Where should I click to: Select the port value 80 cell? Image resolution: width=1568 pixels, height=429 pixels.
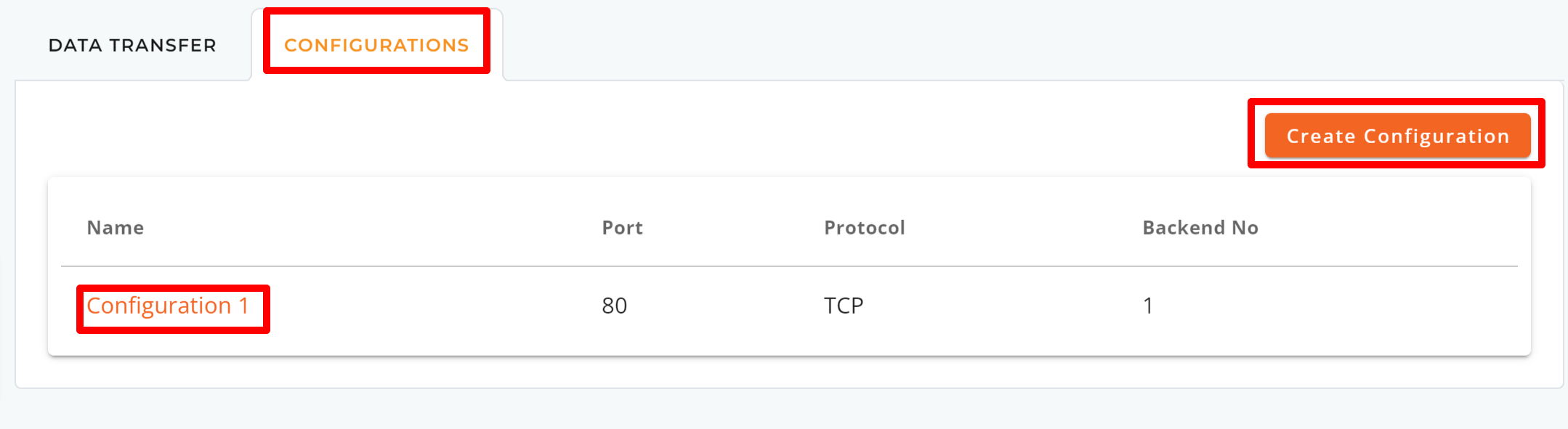(614, 306)
